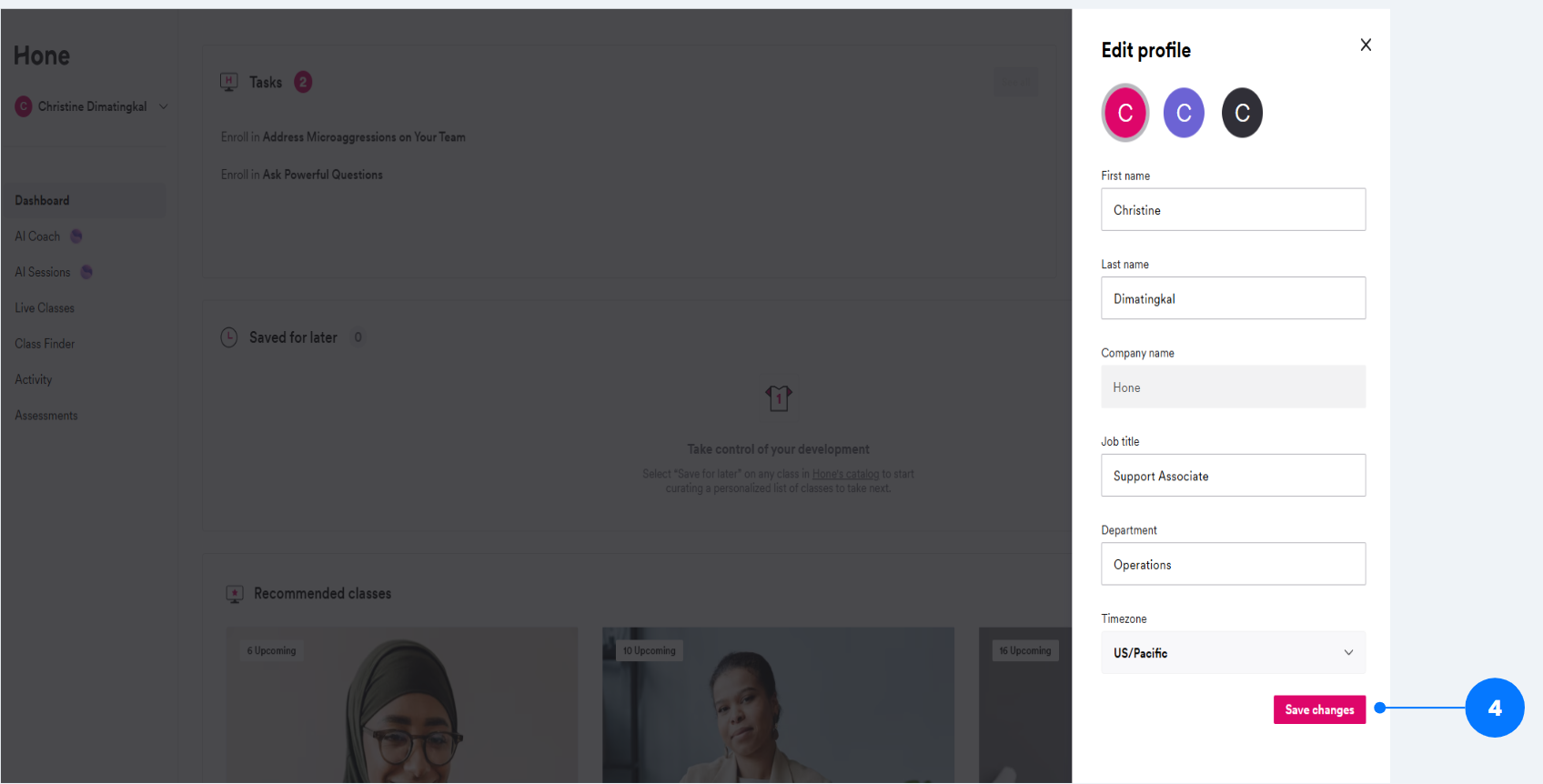The image size is (1543, 784).
Task: Click the Recommended classes icon
Action: tap(235, 594)
